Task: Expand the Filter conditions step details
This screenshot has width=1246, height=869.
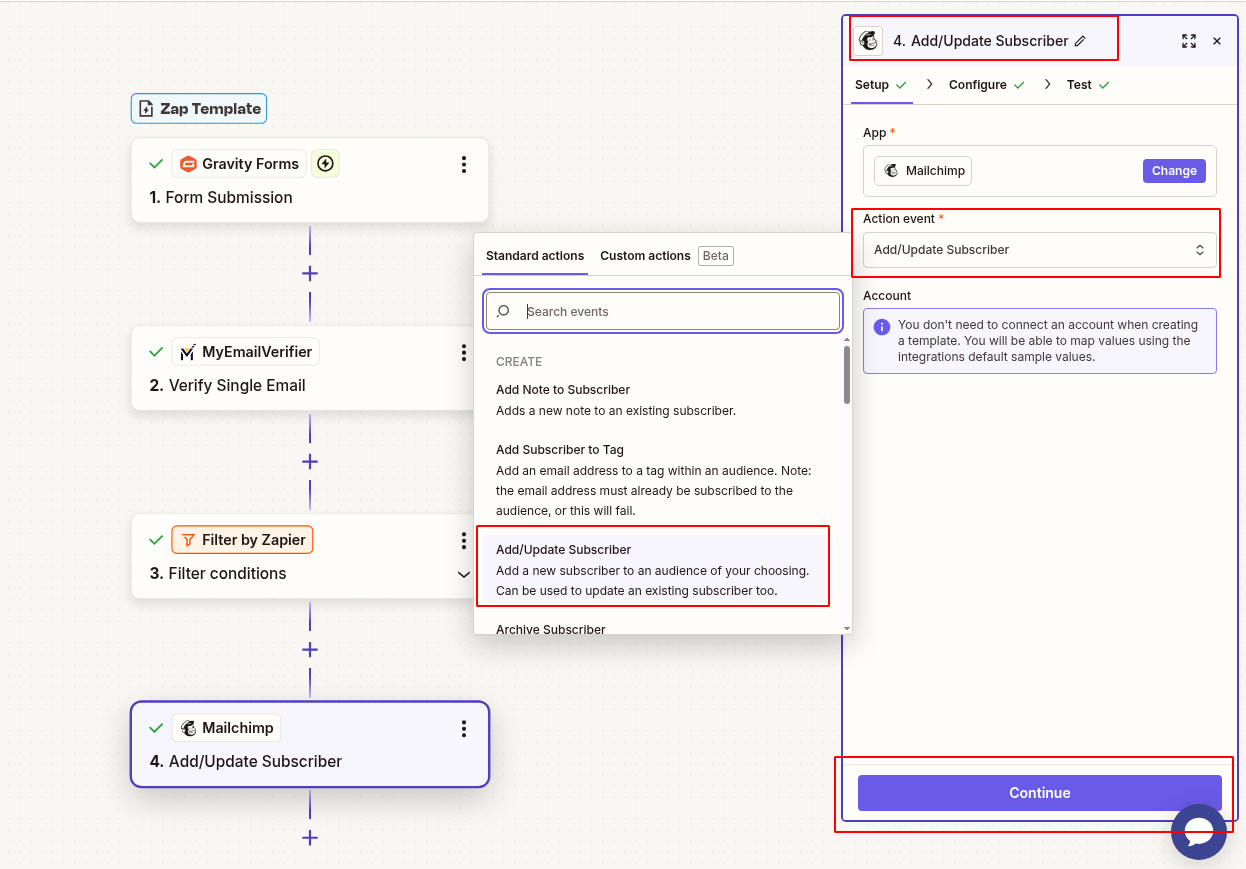Action: click(463, 575)
